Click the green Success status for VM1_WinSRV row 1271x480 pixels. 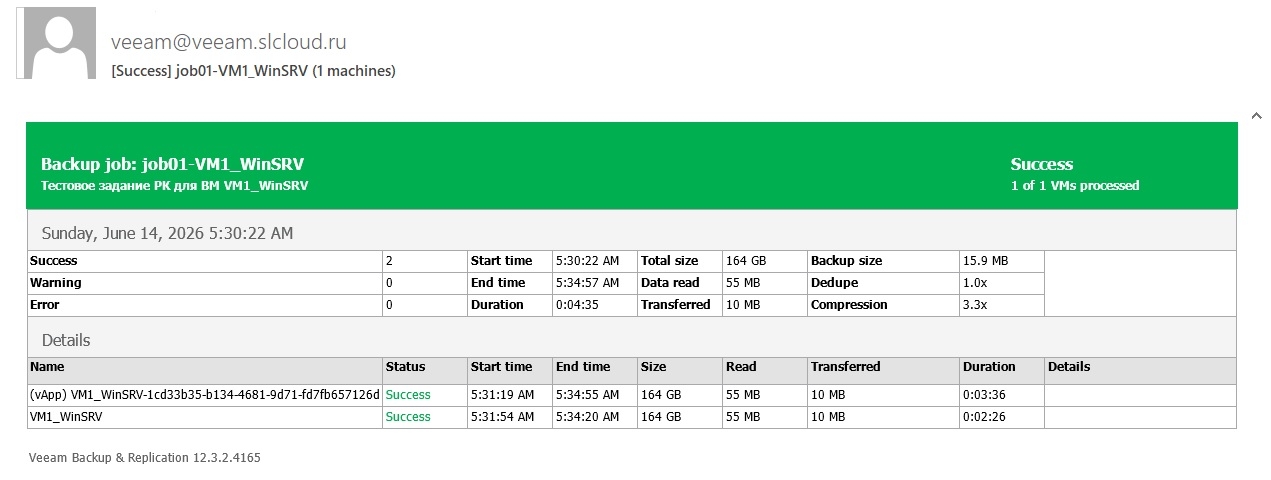point(408,417)
